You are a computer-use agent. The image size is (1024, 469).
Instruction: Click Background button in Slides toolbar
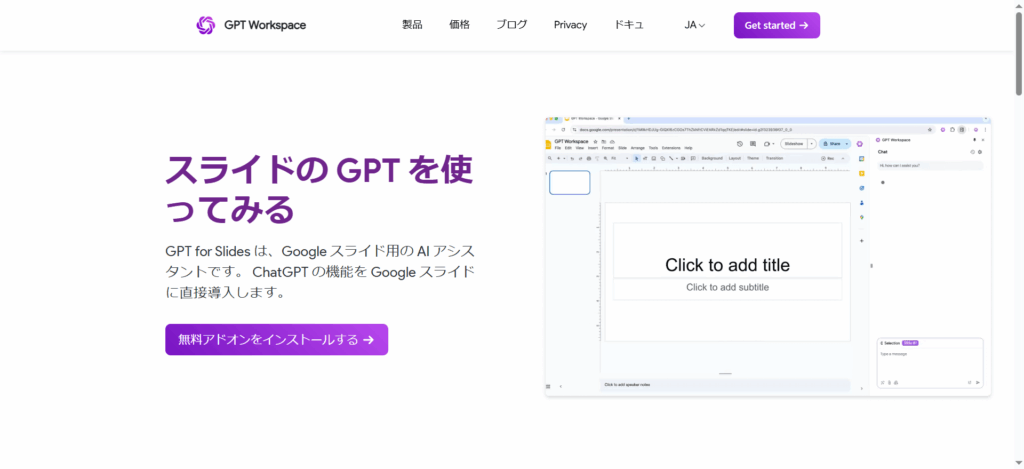712,158
